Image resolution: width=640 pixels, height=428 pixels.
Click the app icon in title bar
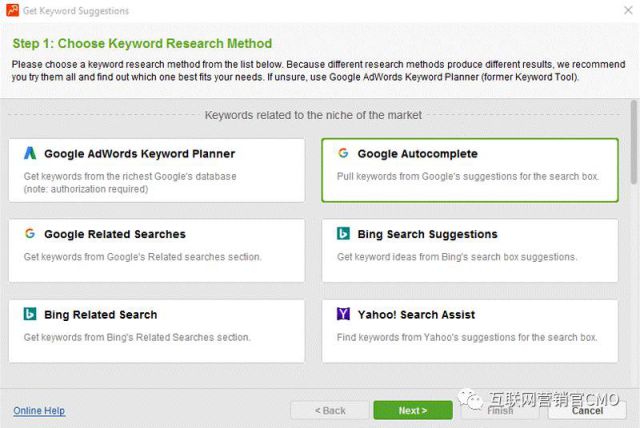coord(11,11)
